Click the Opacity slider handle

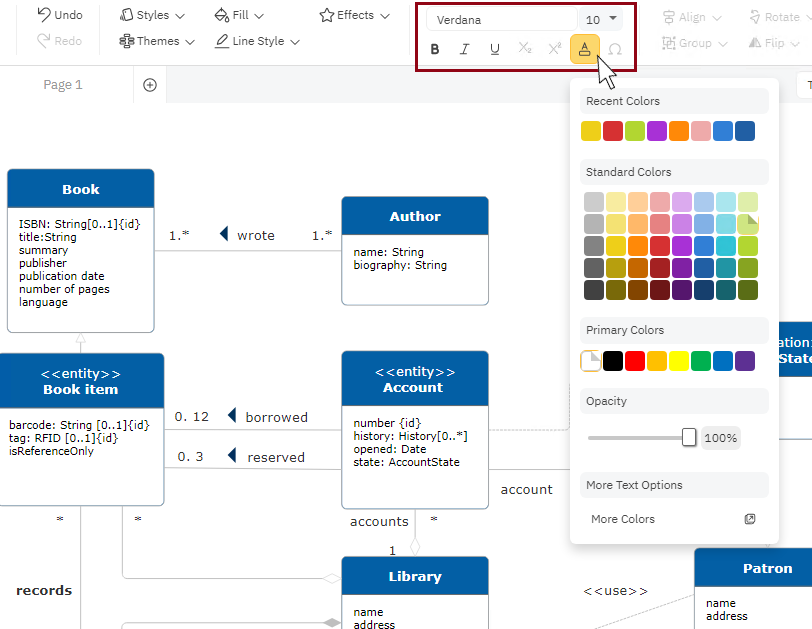[x=689, y=437]
